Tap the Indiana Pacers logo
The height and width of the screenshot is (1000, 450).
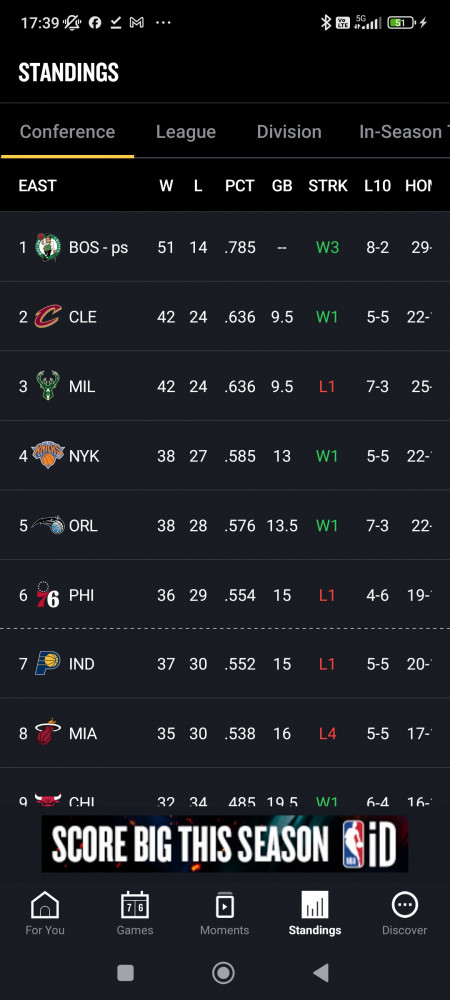coord(48,663)
